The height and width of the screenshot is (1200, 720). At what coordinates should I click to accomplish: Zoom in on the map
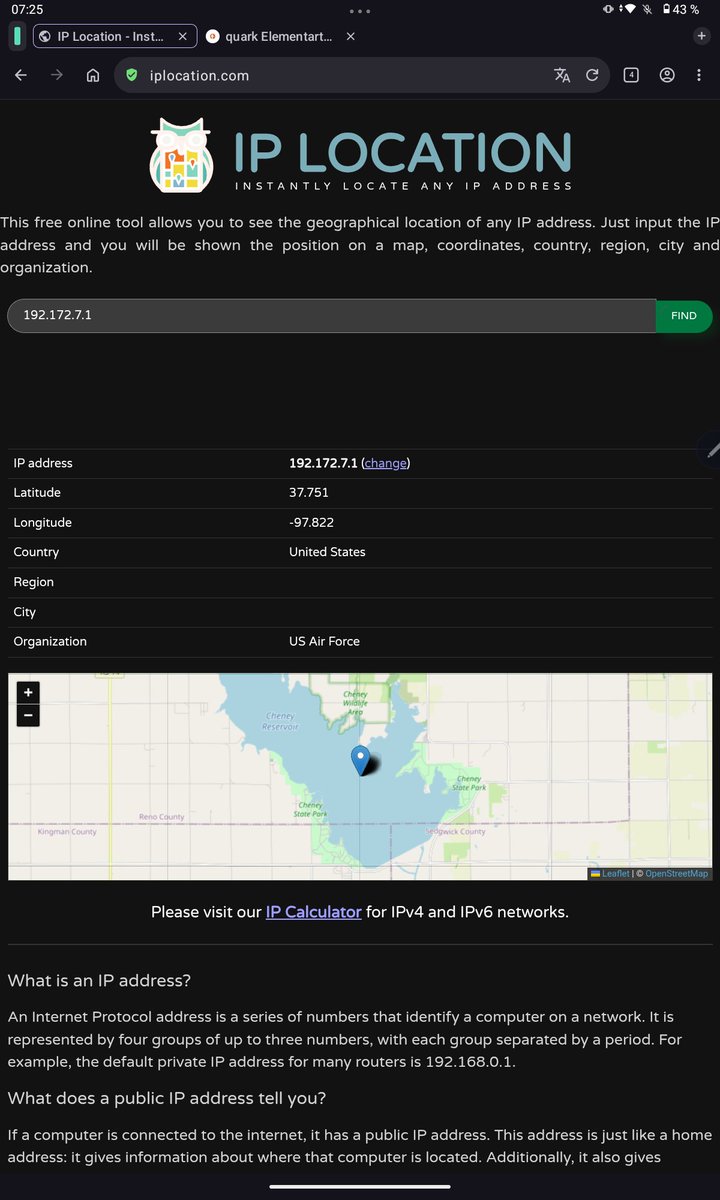click(x=28, y=692)
